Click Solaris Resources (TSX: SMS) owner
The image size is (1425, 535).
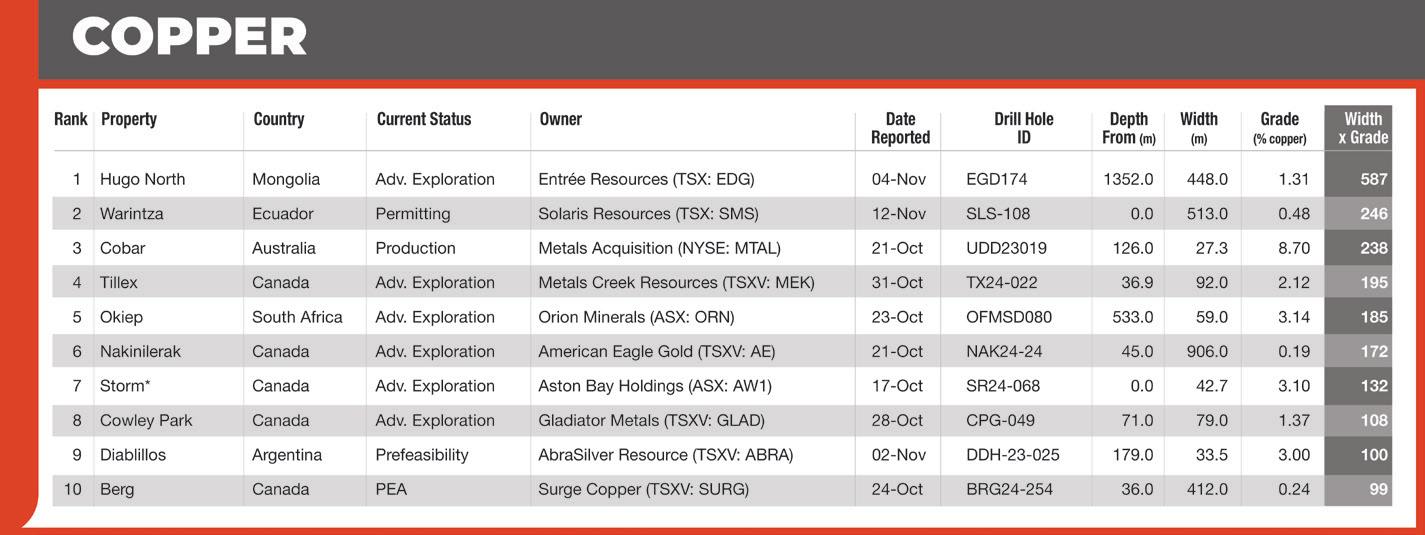648,214
